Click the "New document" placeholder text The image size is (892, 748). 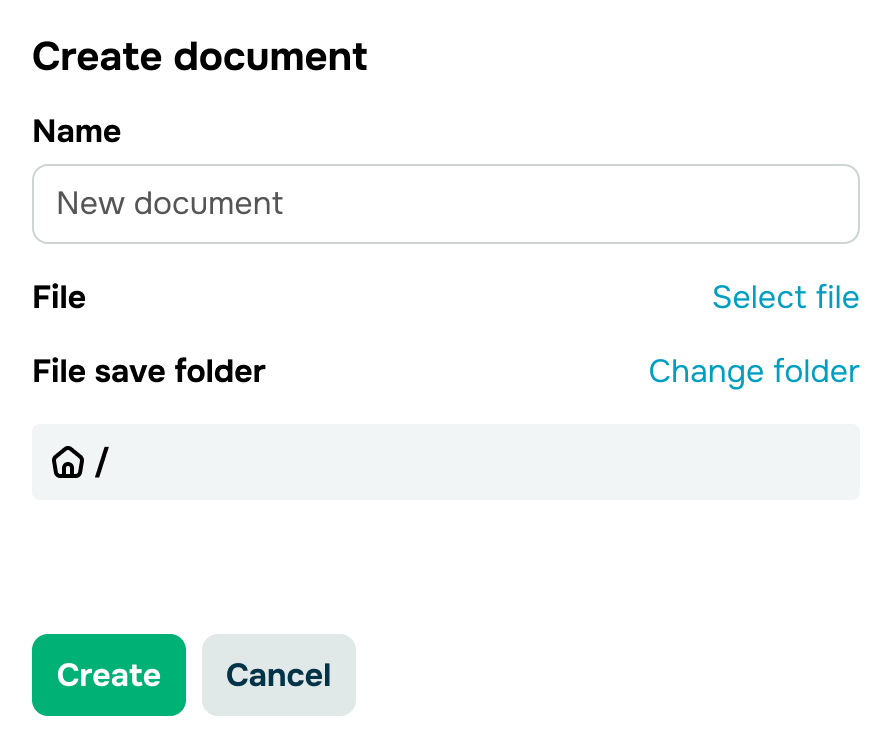[170, 203]
